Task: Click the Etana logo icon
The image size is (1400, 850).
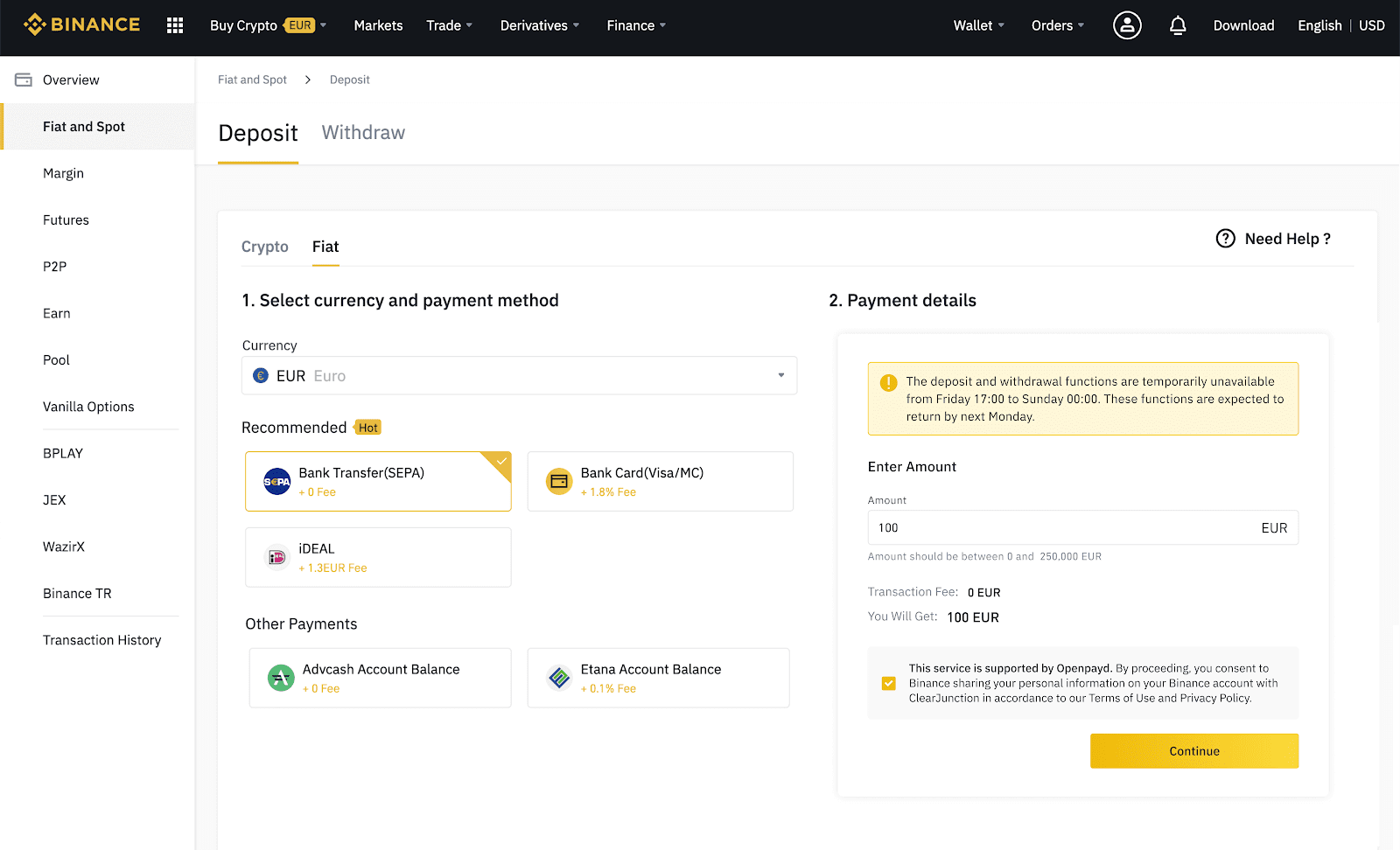Action: point(559,678)
